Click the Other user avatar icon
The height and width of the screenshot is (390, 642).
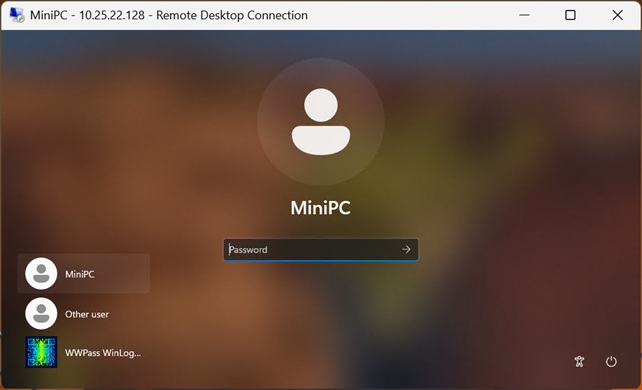click(x=41, y=314)
